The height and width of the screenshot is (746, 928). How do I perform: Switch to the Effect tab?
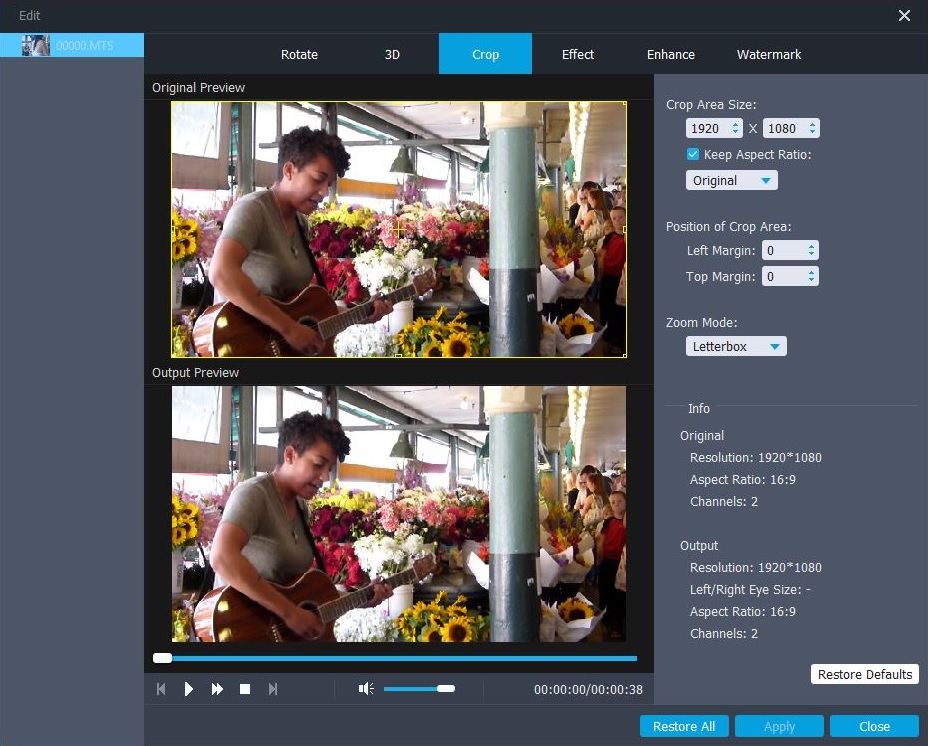pos(577,54)
